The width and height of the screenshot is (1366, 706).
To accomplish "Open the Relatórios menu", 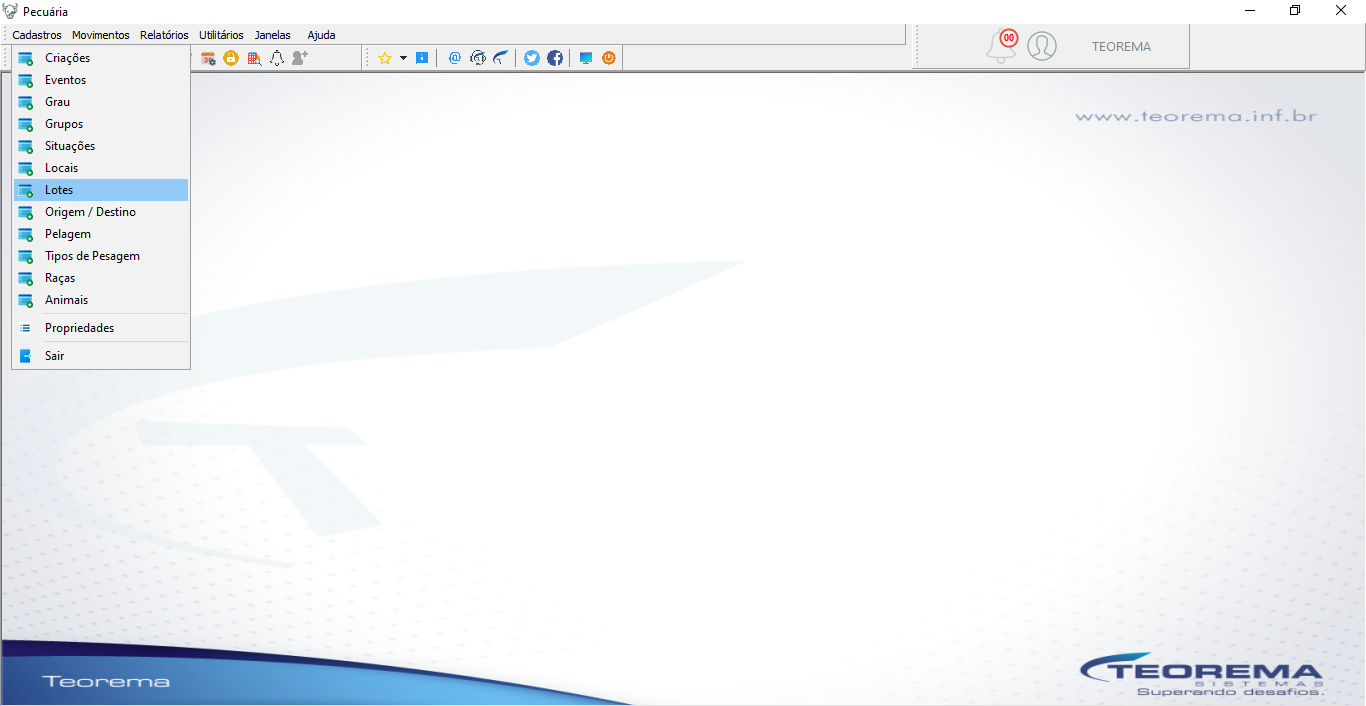I will pos(164,35).
